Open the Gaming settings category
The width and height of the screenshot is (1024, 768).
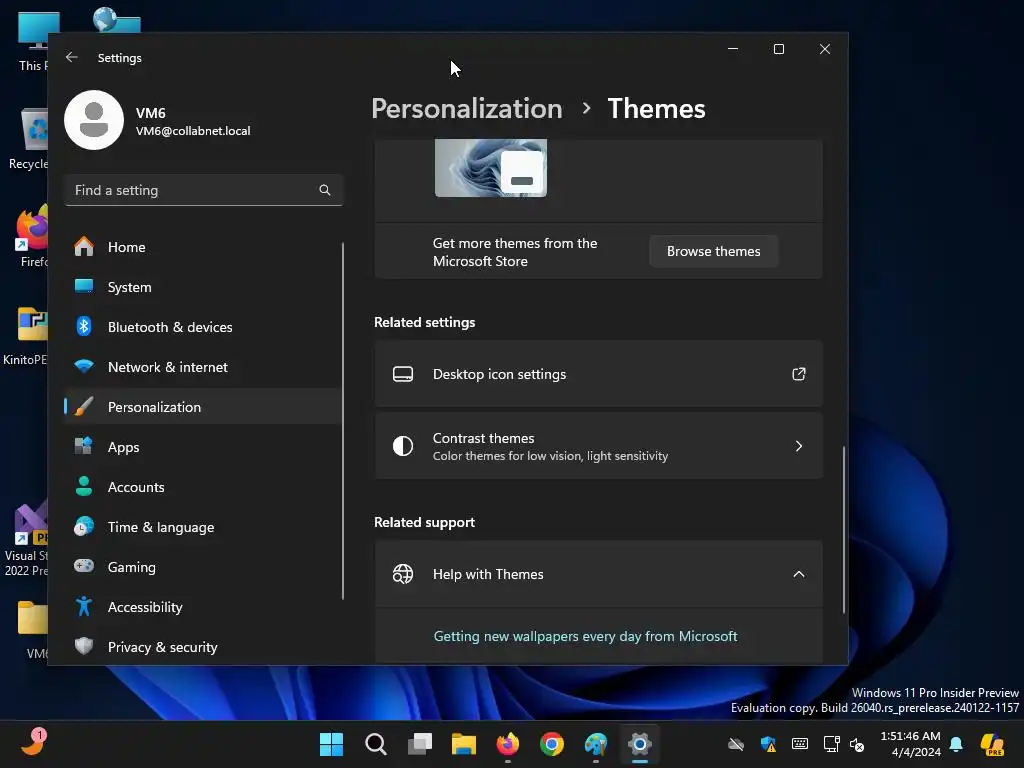(202, 567)
